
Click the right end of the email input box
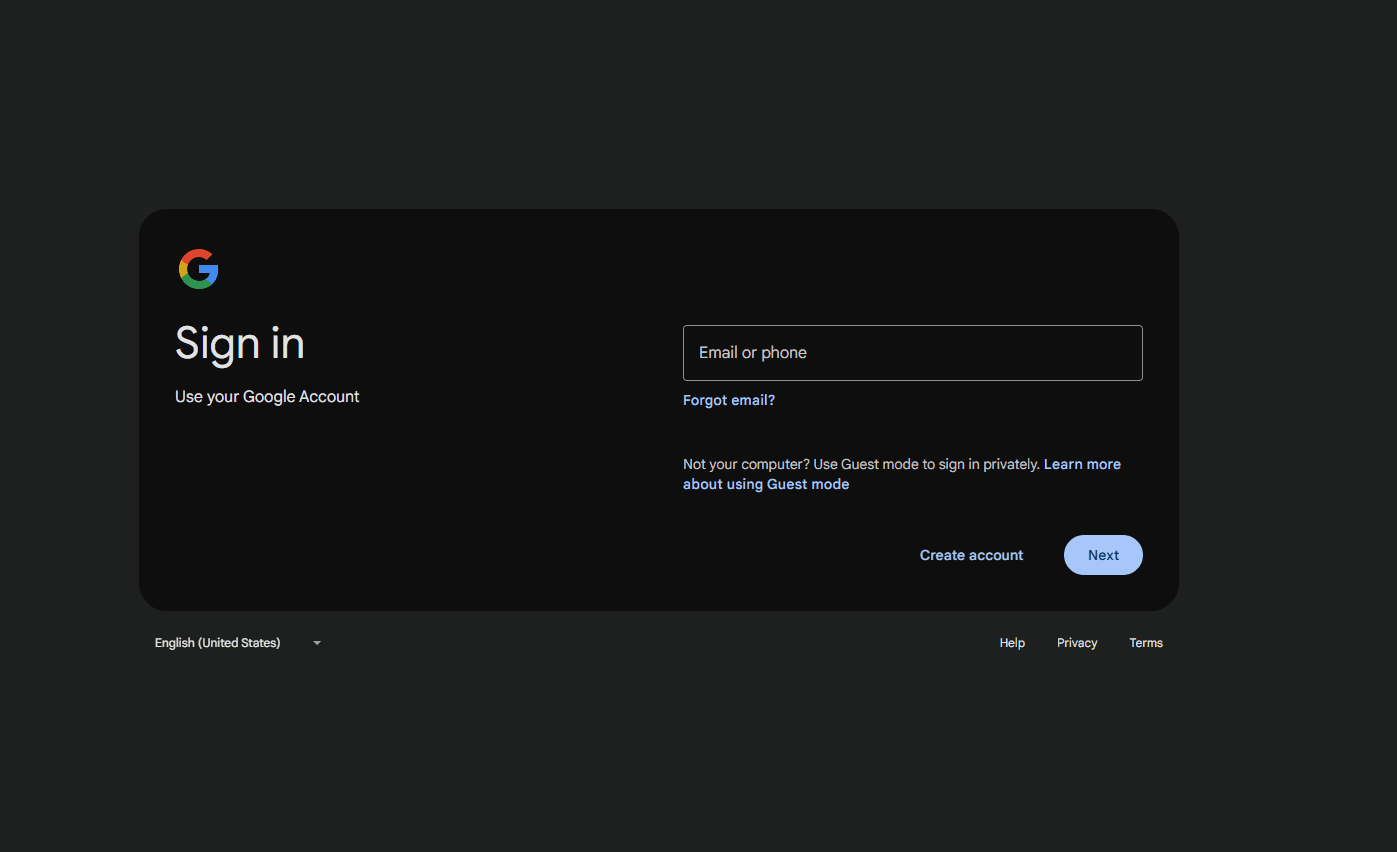tap(1120, 353)
